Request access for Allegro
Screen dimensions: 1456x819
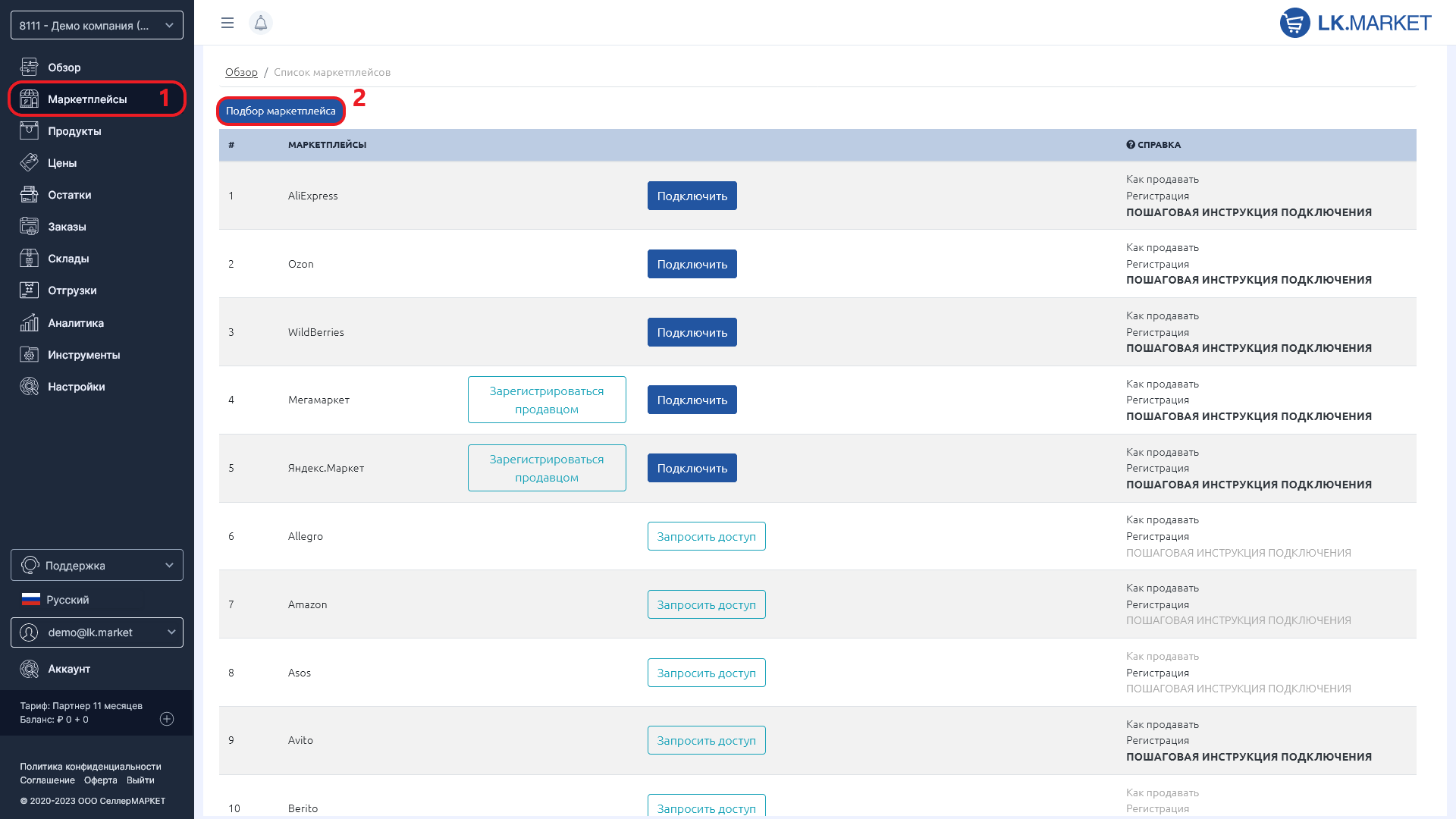tap(706, 536)
